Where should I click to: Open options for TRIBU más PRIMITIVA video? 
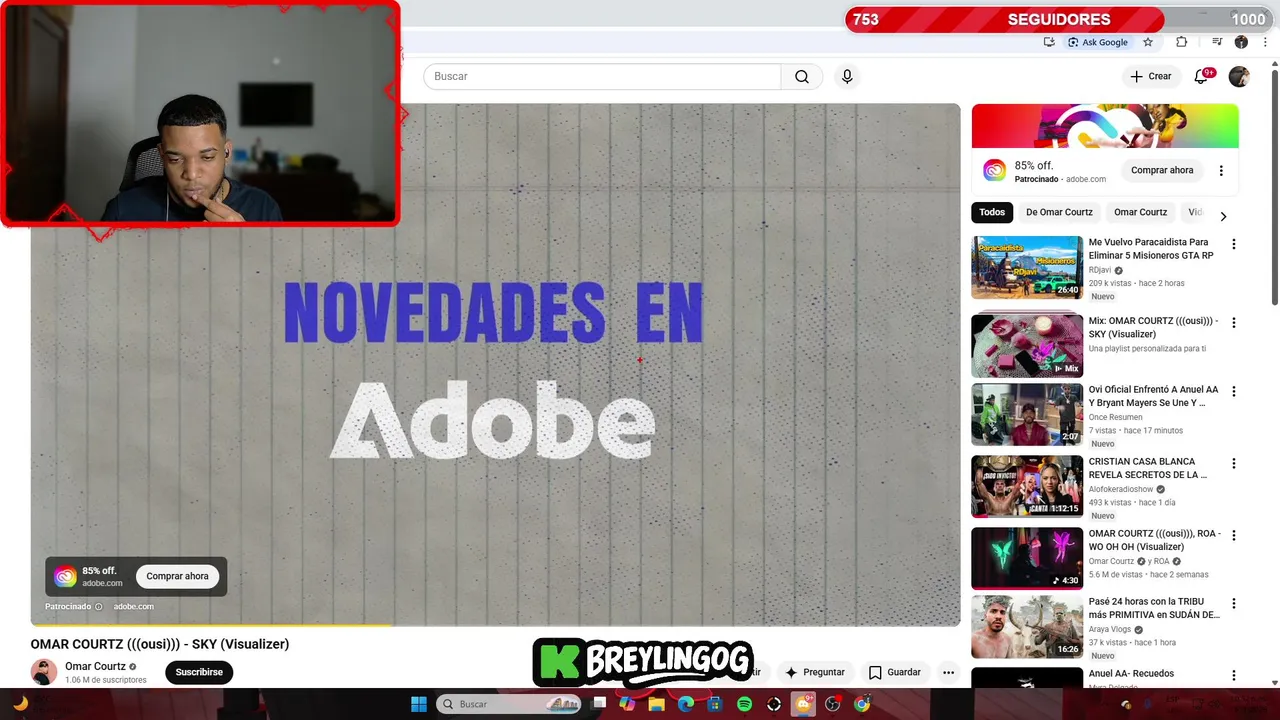[1234, 604]
